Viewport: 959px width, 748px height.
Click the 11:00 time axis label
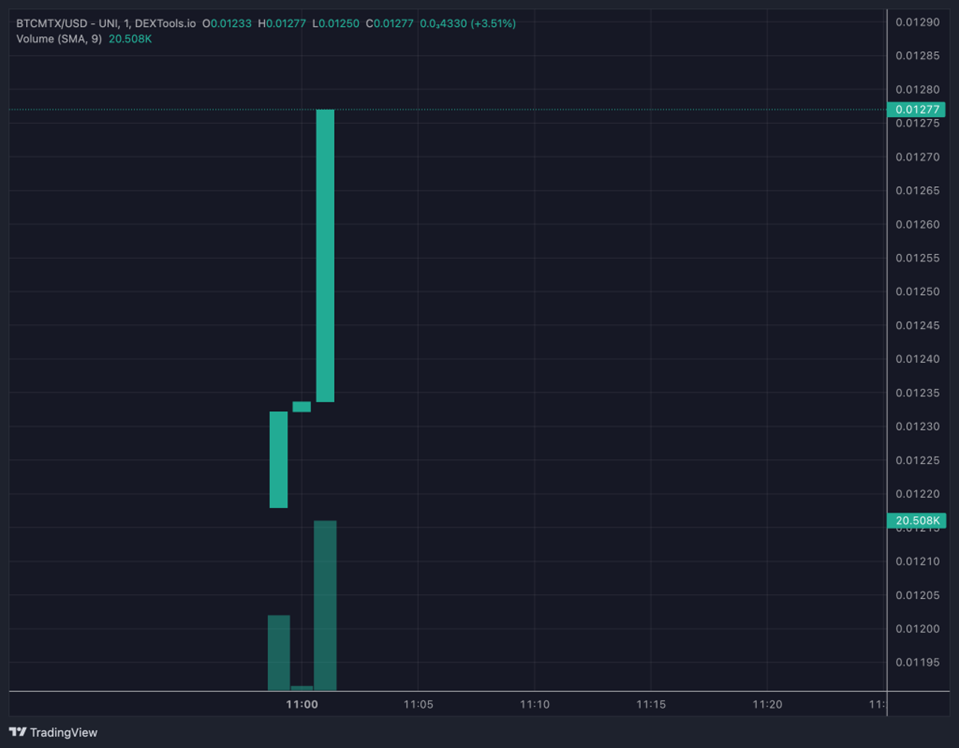[x=301, y=705]
